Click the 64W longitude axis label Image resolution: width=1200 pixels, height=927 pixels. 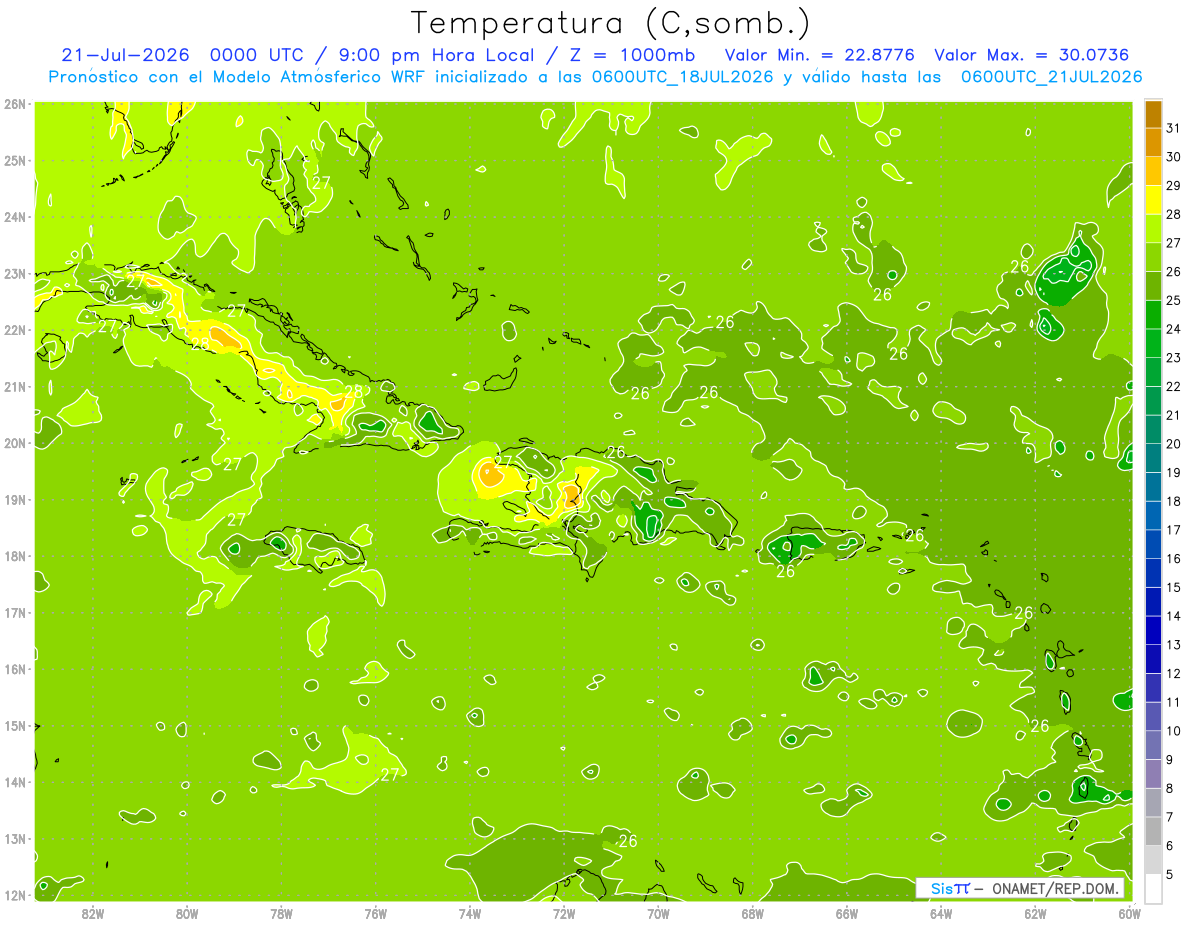coord(941,913)
